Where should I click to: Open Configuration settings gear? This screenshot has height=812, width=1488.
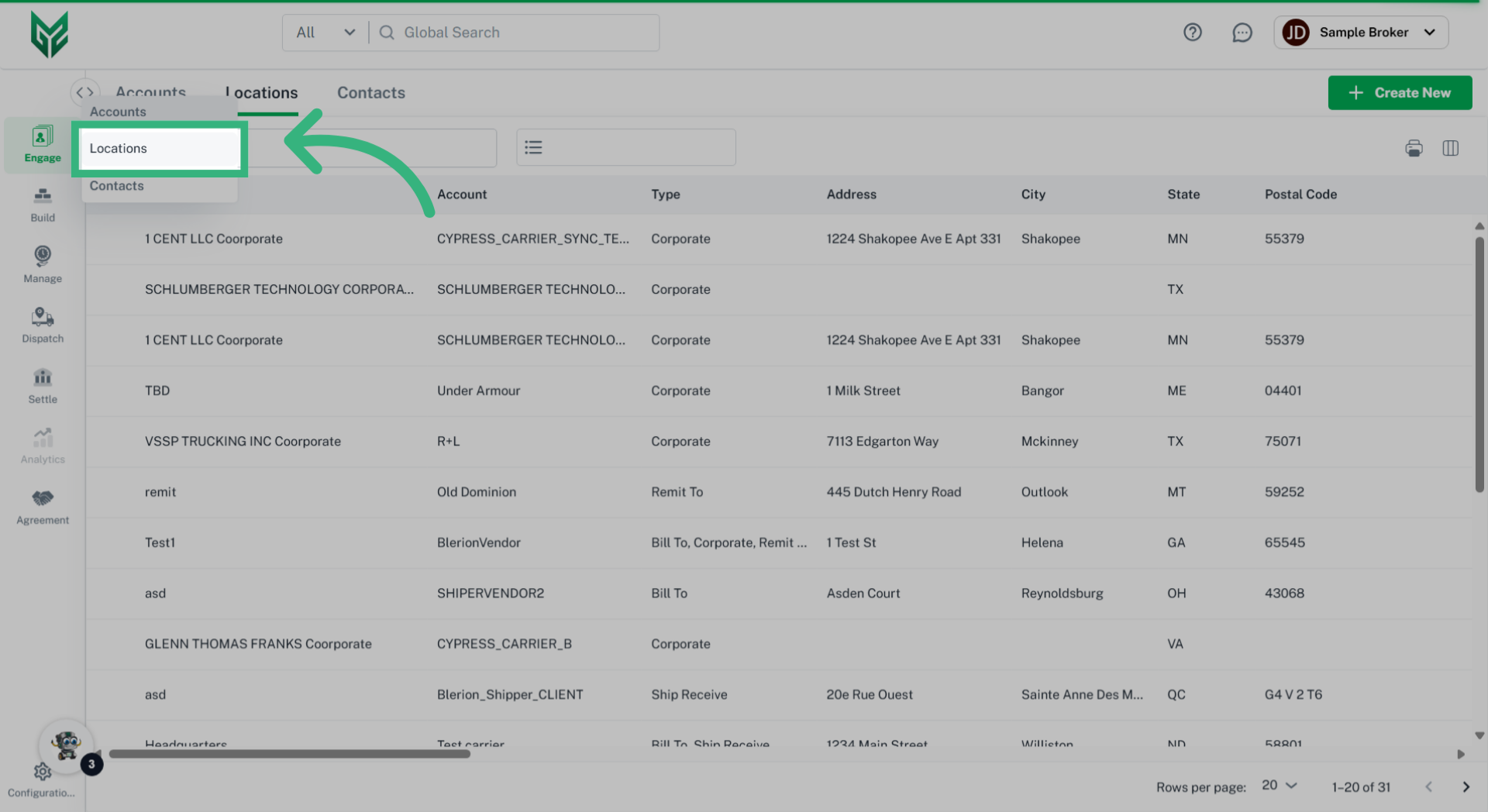pyautogui.click(x=42, y=772)
